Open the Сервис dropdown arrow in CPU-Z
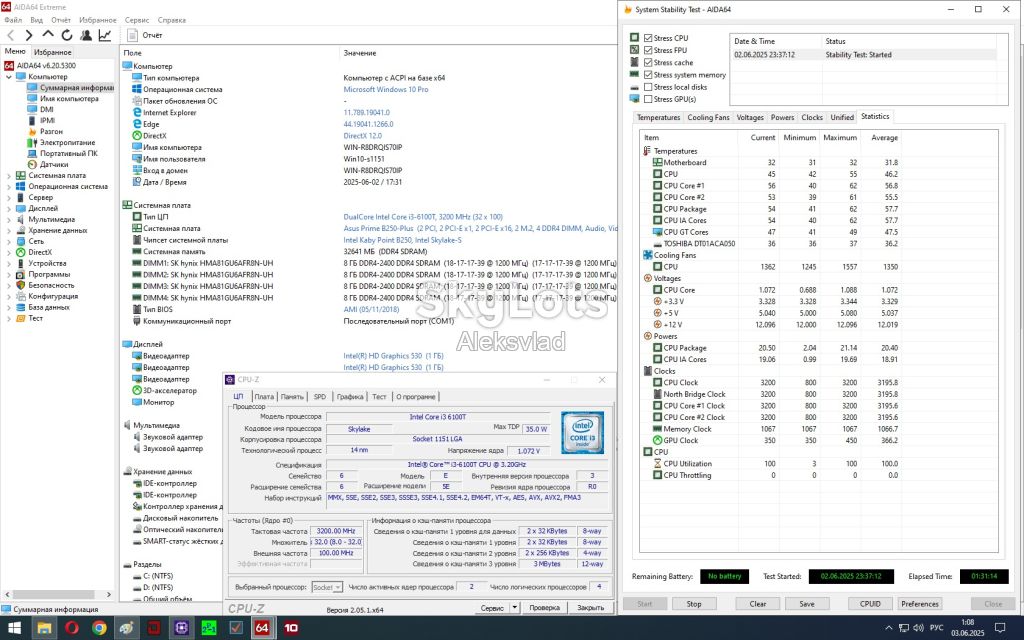The height and width of the screenshot is (640, 1024). [x=515, y=607]
